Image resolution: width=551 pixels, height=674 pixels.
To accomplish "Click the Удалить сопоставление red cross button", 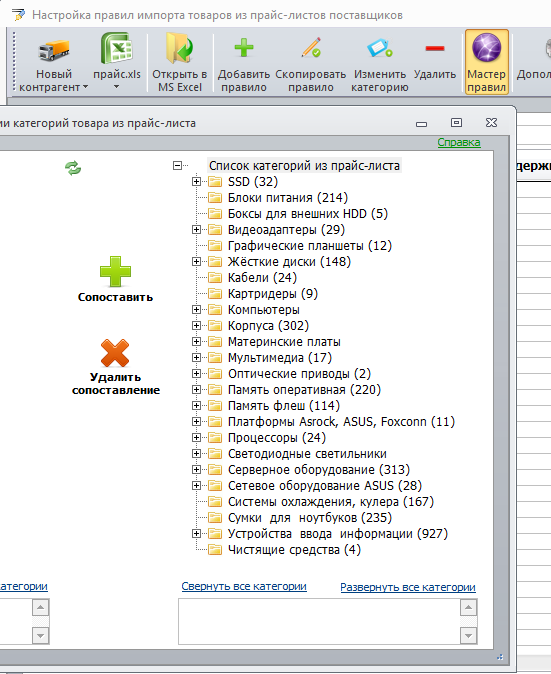I will point(116,367).
